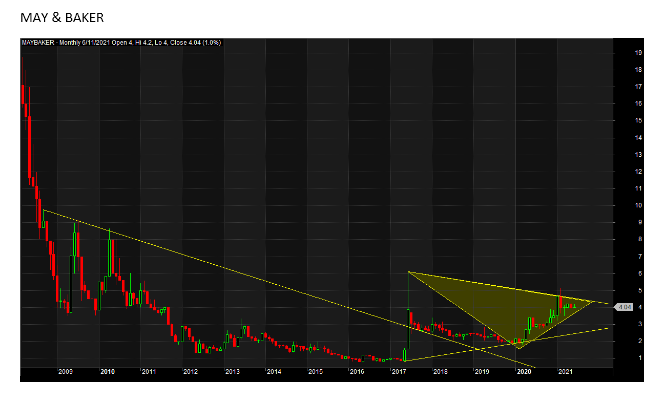The image size is (661, 401).
Task: Click the 2012 year label on time axis
Action: [190, 371]
